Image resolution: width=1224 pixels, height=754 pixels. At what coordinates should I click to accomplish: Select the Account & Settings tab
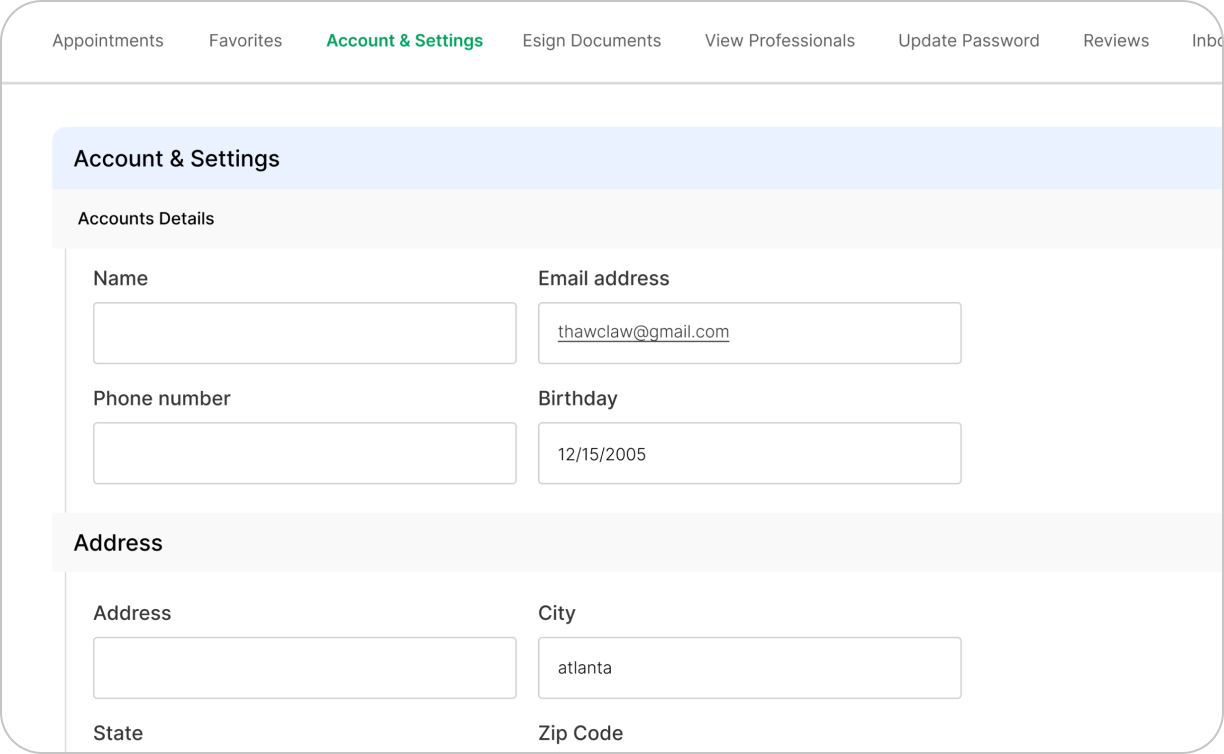click(404, 41)
